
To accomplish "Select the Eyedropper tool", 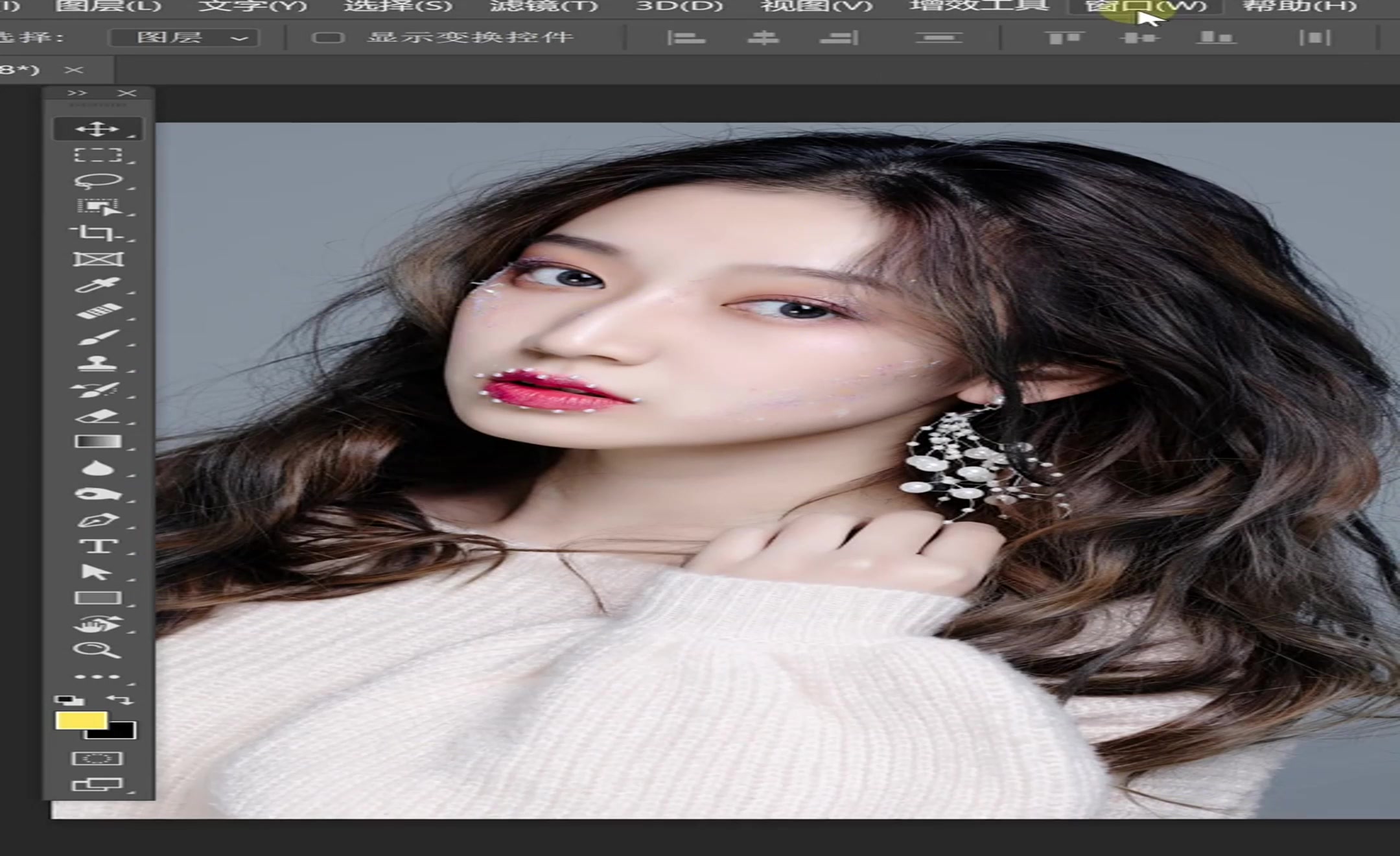I will click(97, 285).
